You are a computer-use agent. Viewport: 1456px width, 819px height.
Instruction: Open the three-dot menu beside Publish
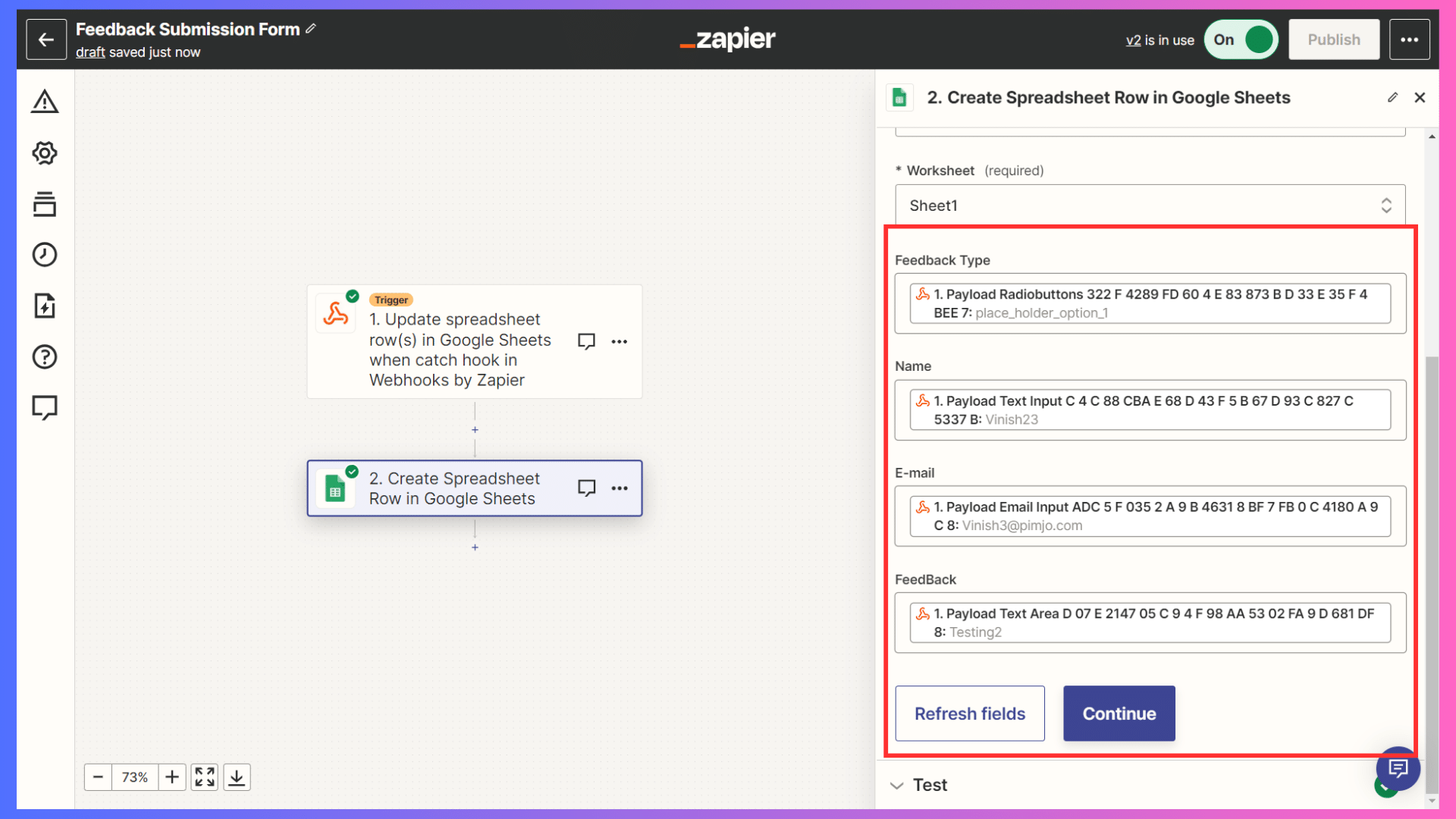pos(1409,39)
